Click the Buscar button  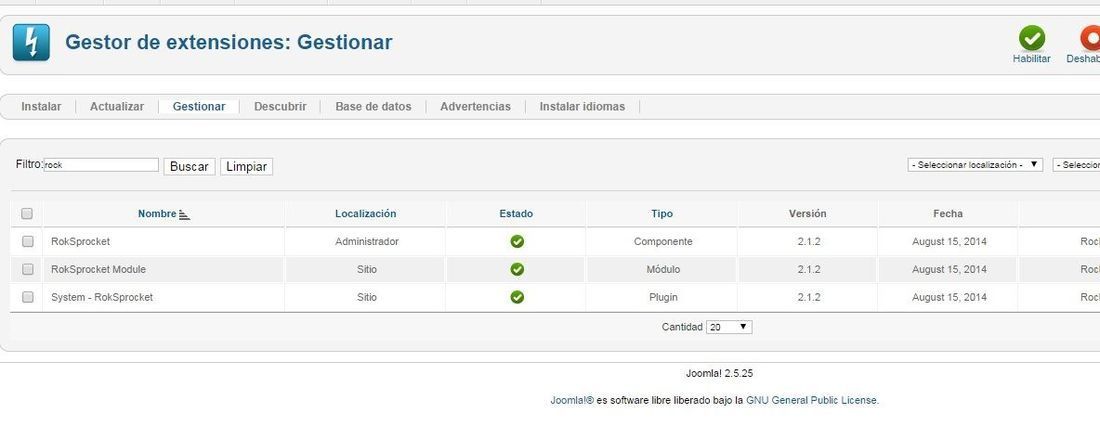click(x=189, y=167)
